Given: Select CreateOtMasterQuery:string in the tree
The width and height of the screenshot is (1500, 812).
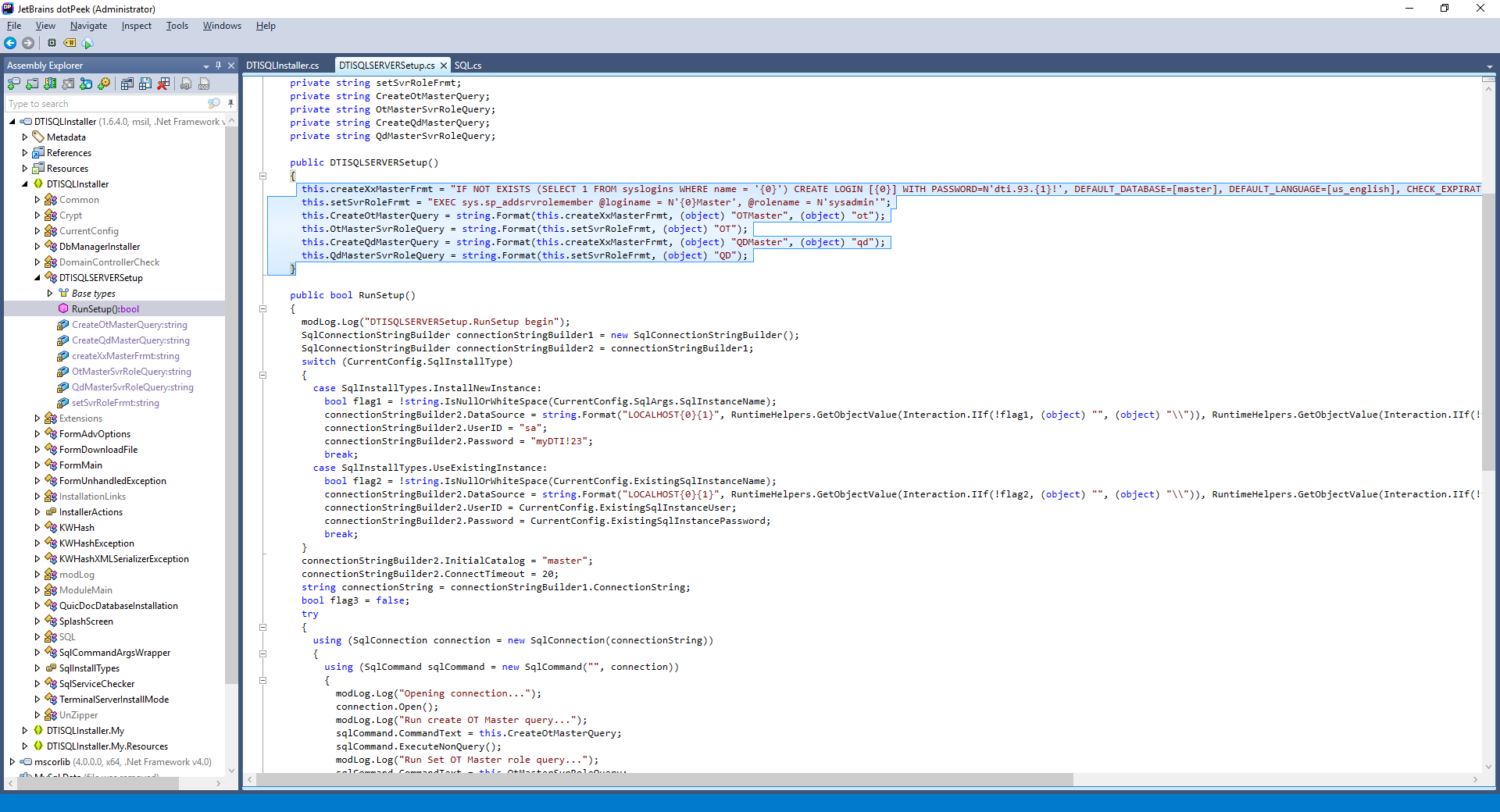Looking at the screenshot, I should tap(129, 325).
